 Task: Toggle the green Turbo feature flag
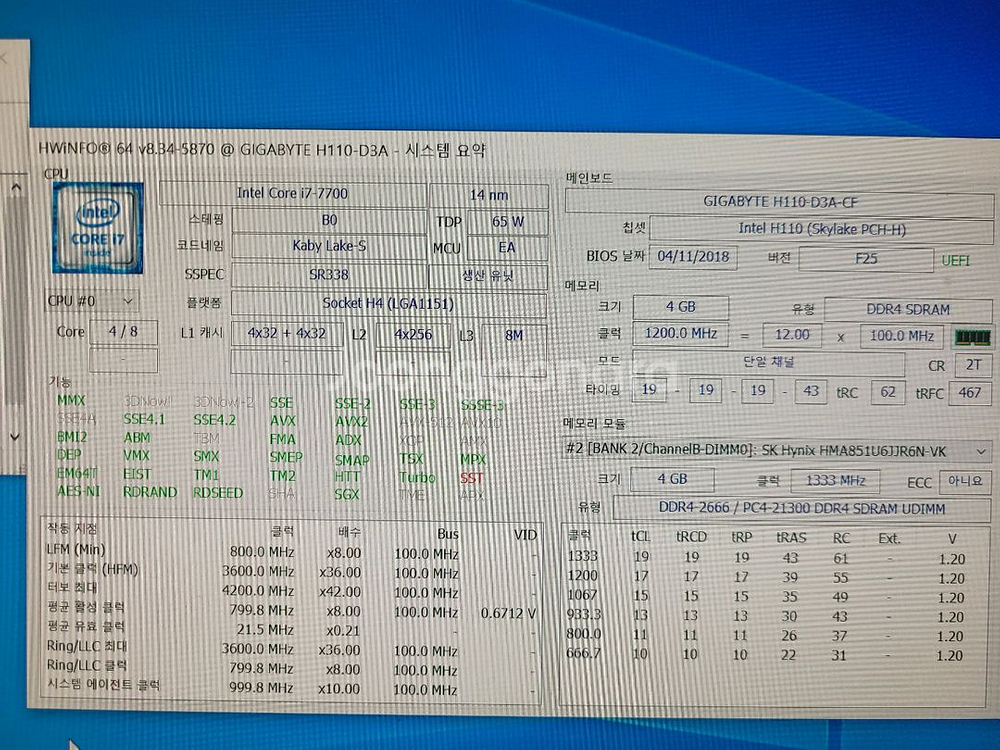click(x=415, y=476)
